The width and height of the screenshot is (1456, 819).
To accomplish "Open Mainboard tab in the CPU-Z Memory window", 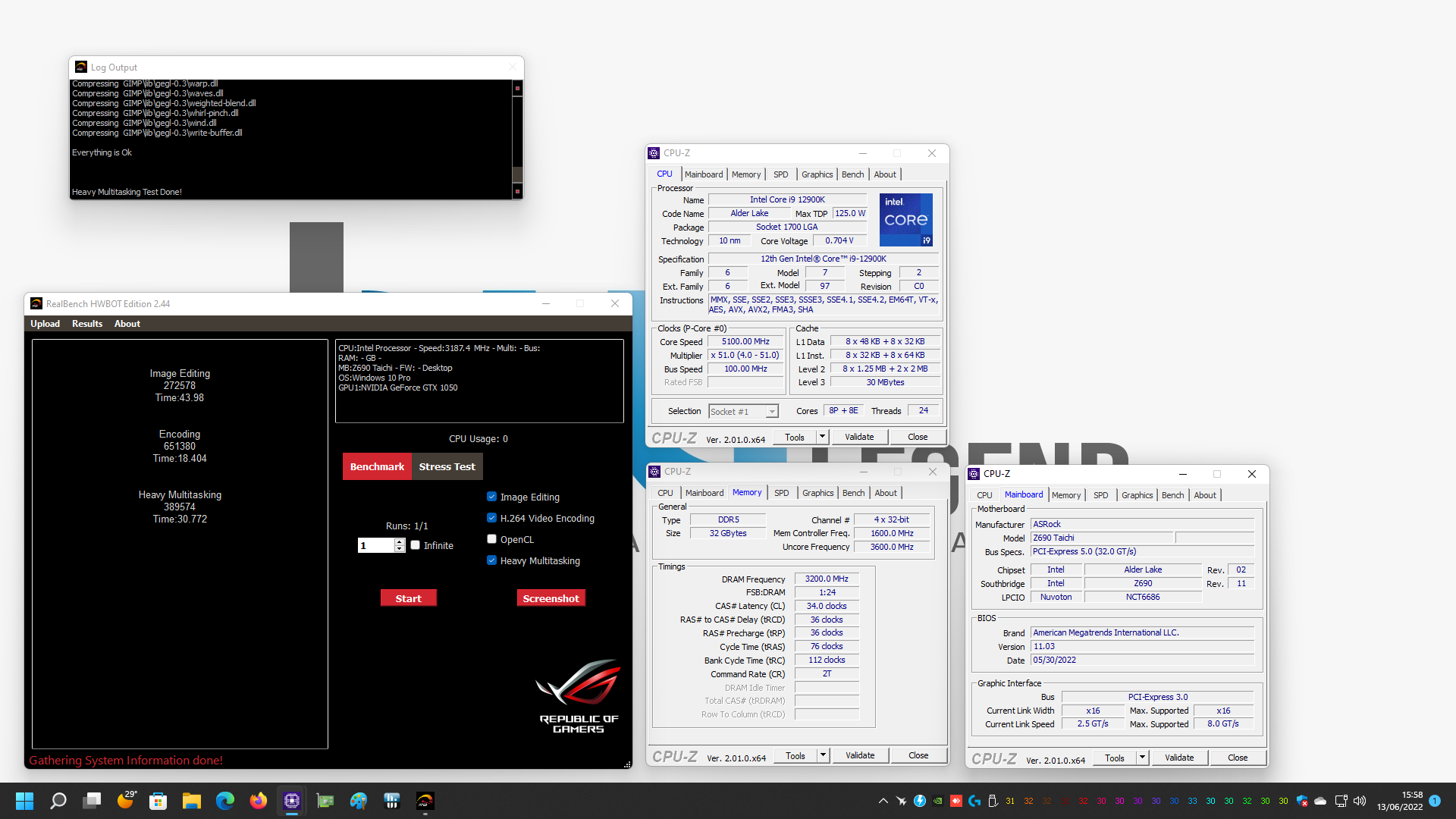I will [704, 493].
